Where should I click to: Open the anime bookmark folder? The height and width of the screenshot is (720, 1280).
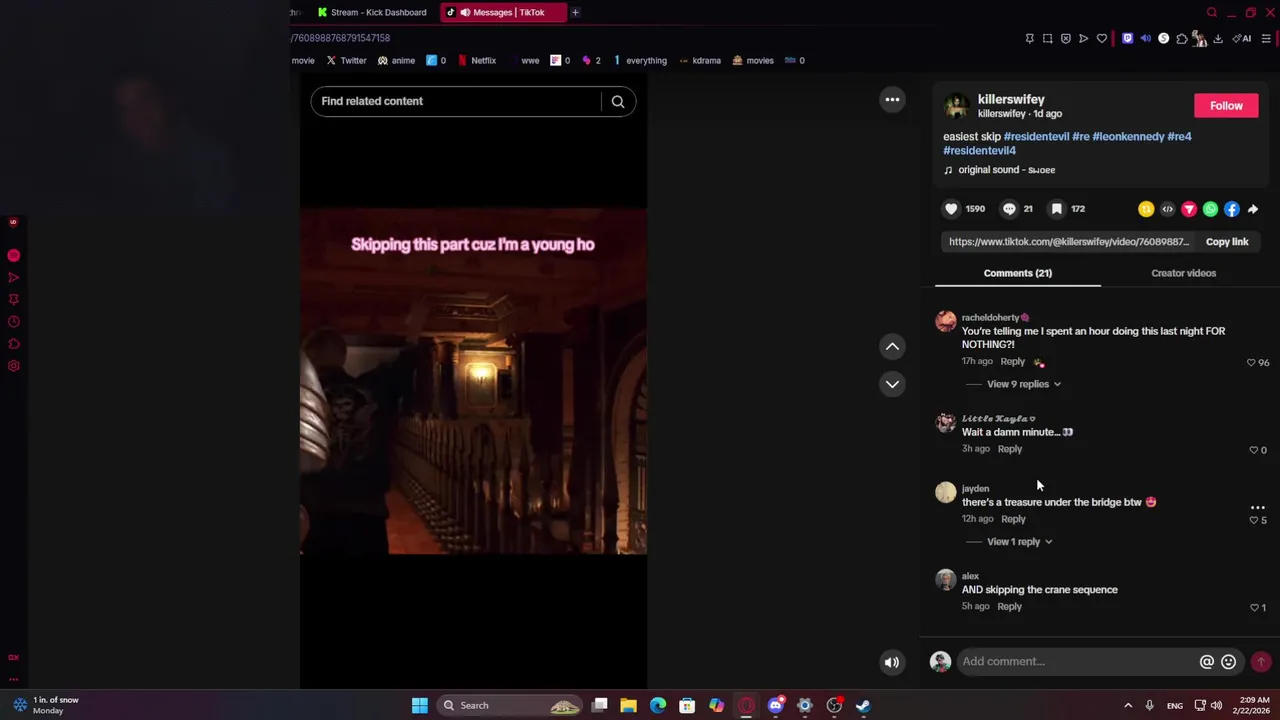[x=396, y=60]
